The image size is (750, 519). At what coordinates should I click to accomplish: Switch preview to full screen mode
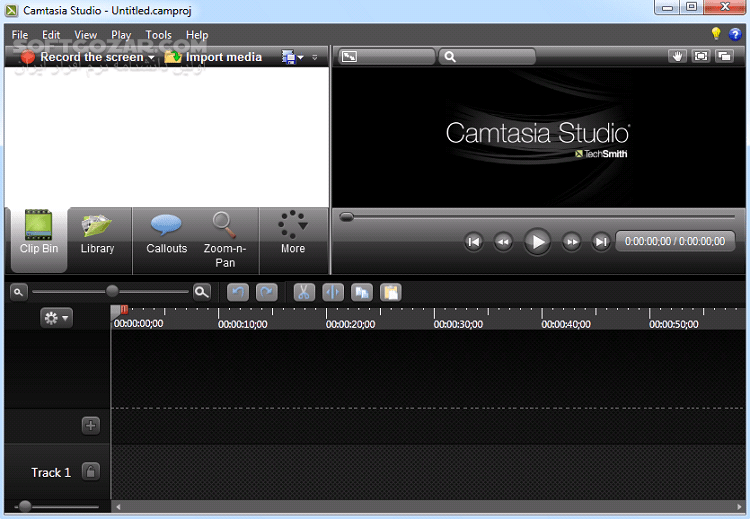701,56
